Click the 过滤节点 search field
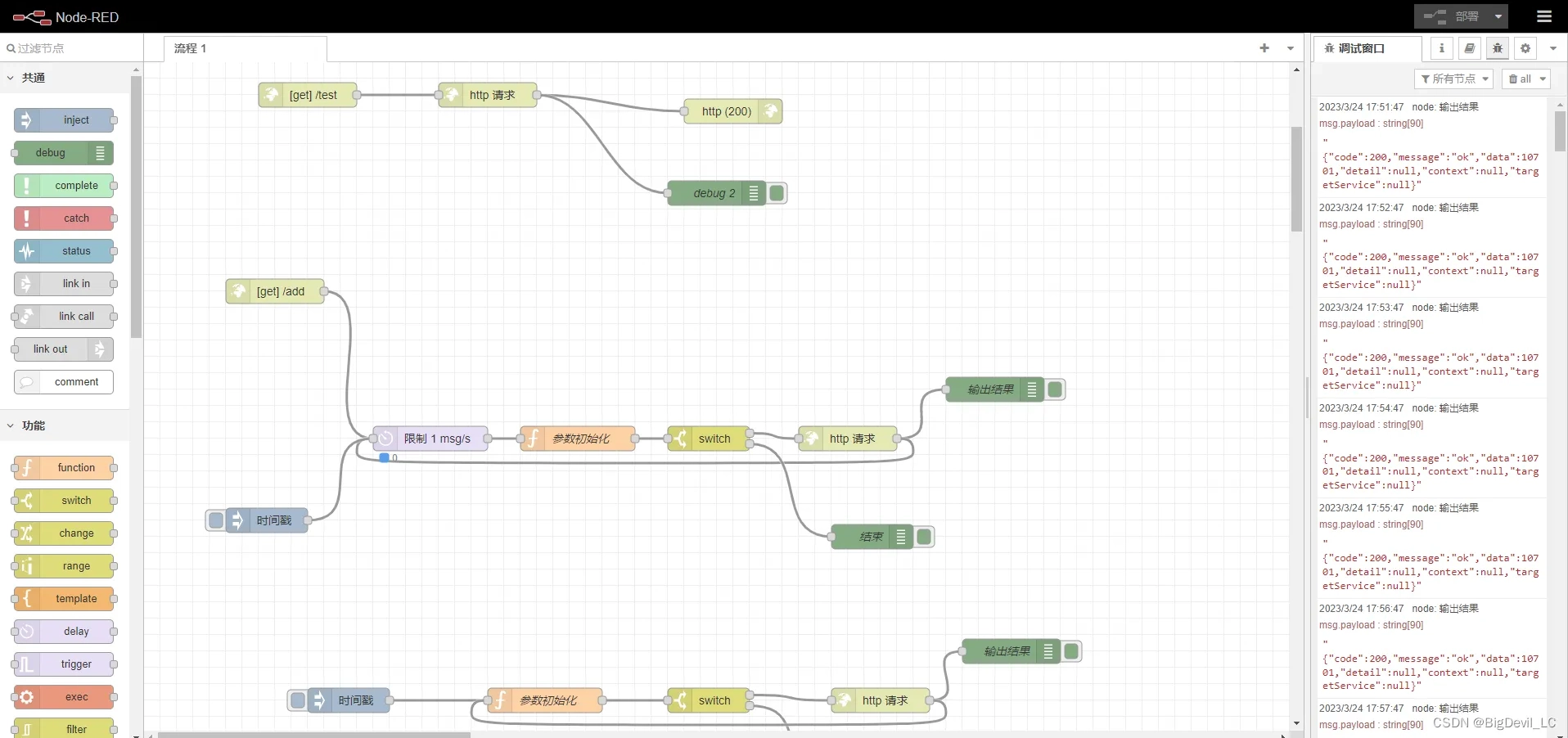The width and height of the screenshot is (1568, 738). coord(72,48)
